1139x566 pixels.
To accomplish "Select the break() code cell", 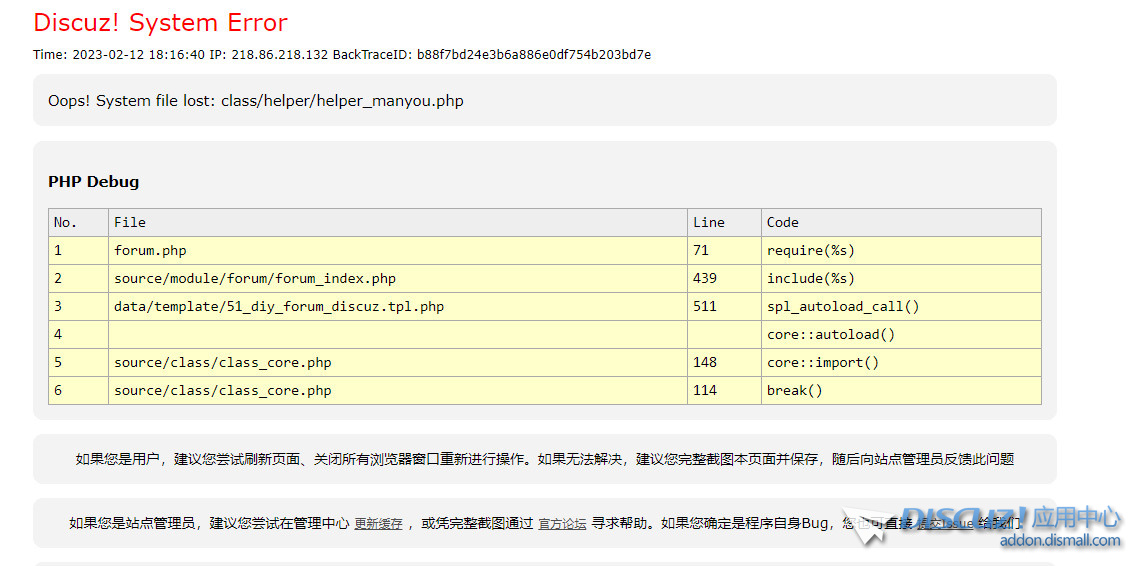I will point(901,390).
